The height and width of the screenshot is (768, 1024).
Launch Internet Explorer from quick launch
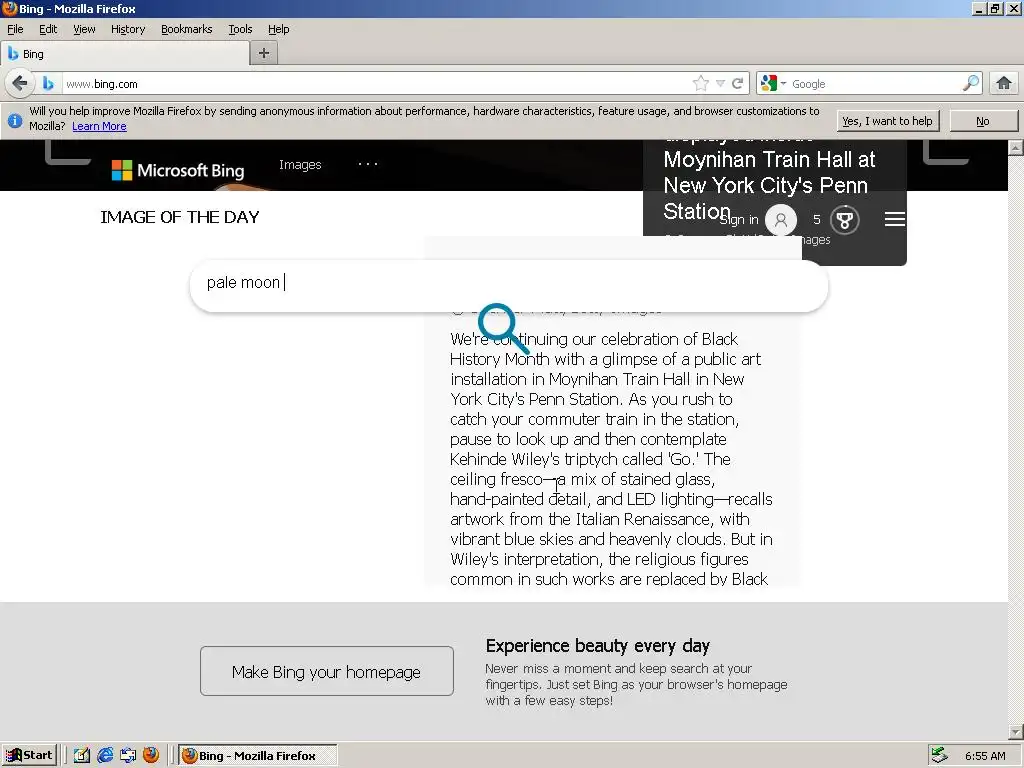105,756
